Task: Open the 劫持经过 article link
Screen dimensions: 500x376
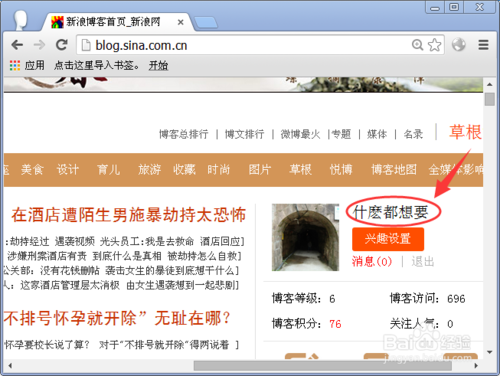Action: [29, 241]
